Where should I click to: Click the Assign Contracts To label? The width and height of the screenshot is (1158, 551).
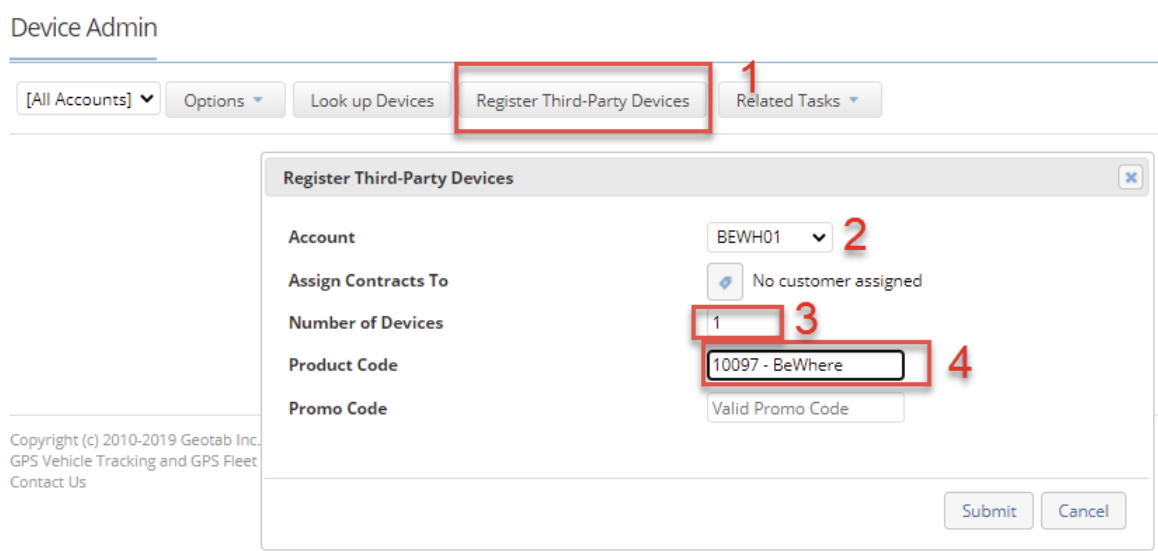click(x=369, y=281)
